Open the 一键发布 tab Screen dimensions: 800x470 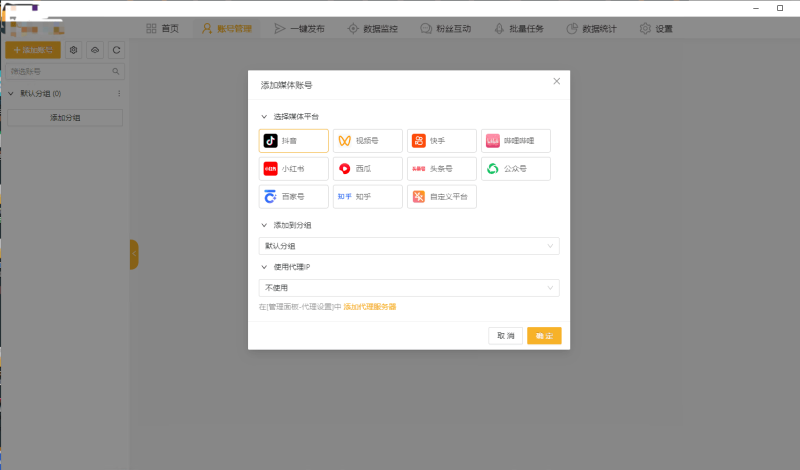[299, 29]
